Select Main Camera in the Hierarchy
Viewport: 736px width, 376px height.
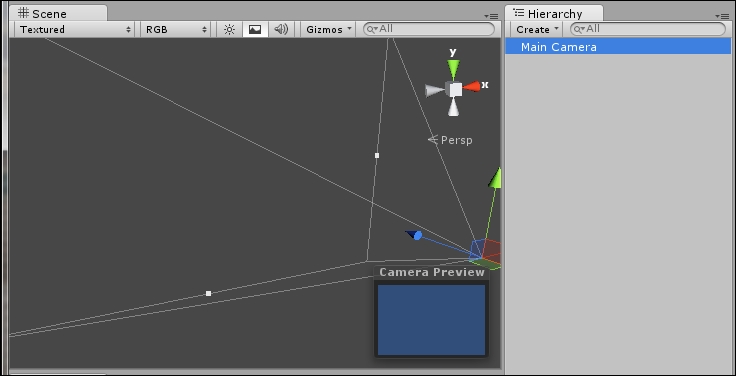tap(618, 46)
